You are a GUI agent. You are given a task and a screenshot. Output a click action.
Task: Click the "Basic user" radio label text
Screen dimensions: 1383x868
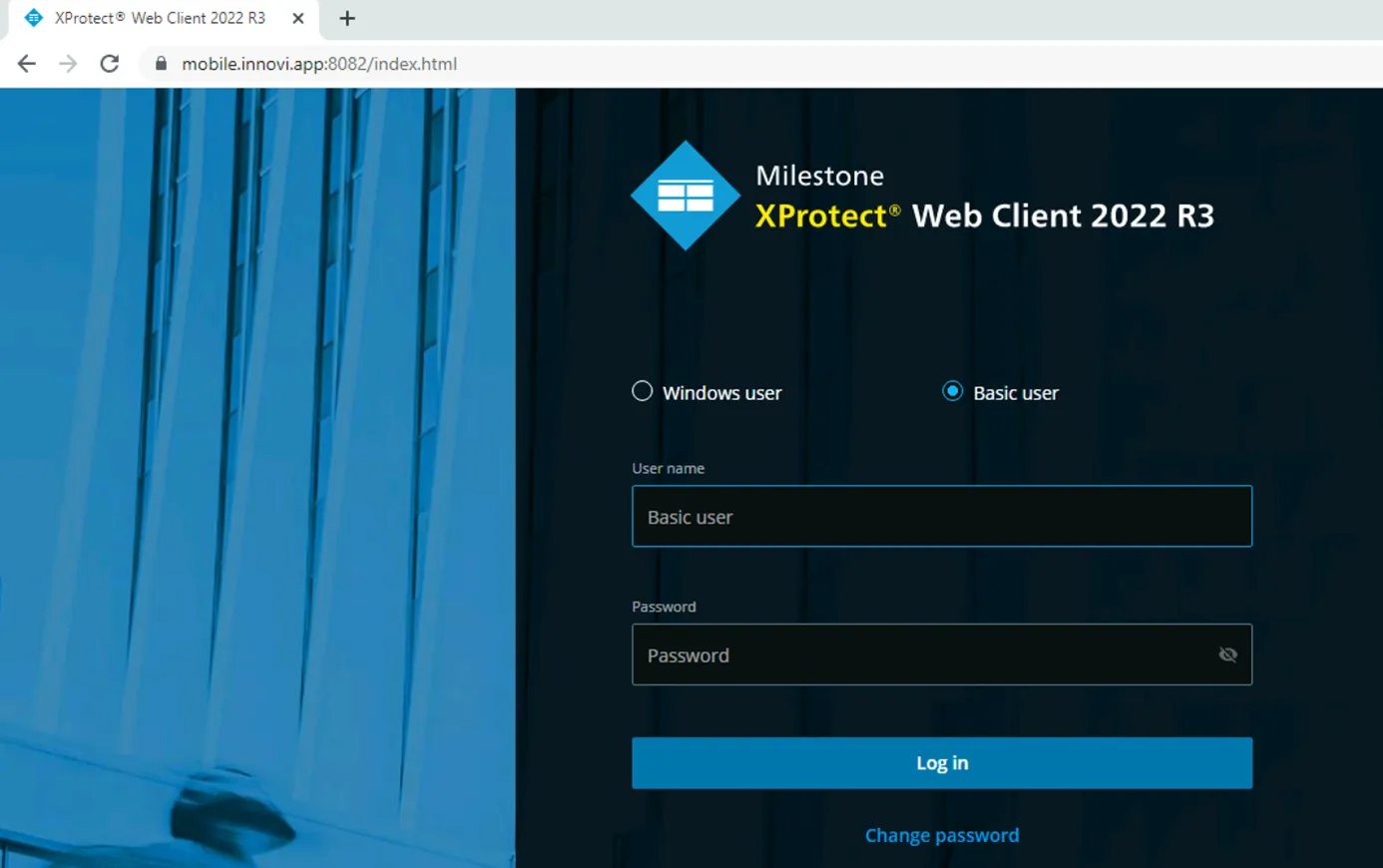(1016, 393)
